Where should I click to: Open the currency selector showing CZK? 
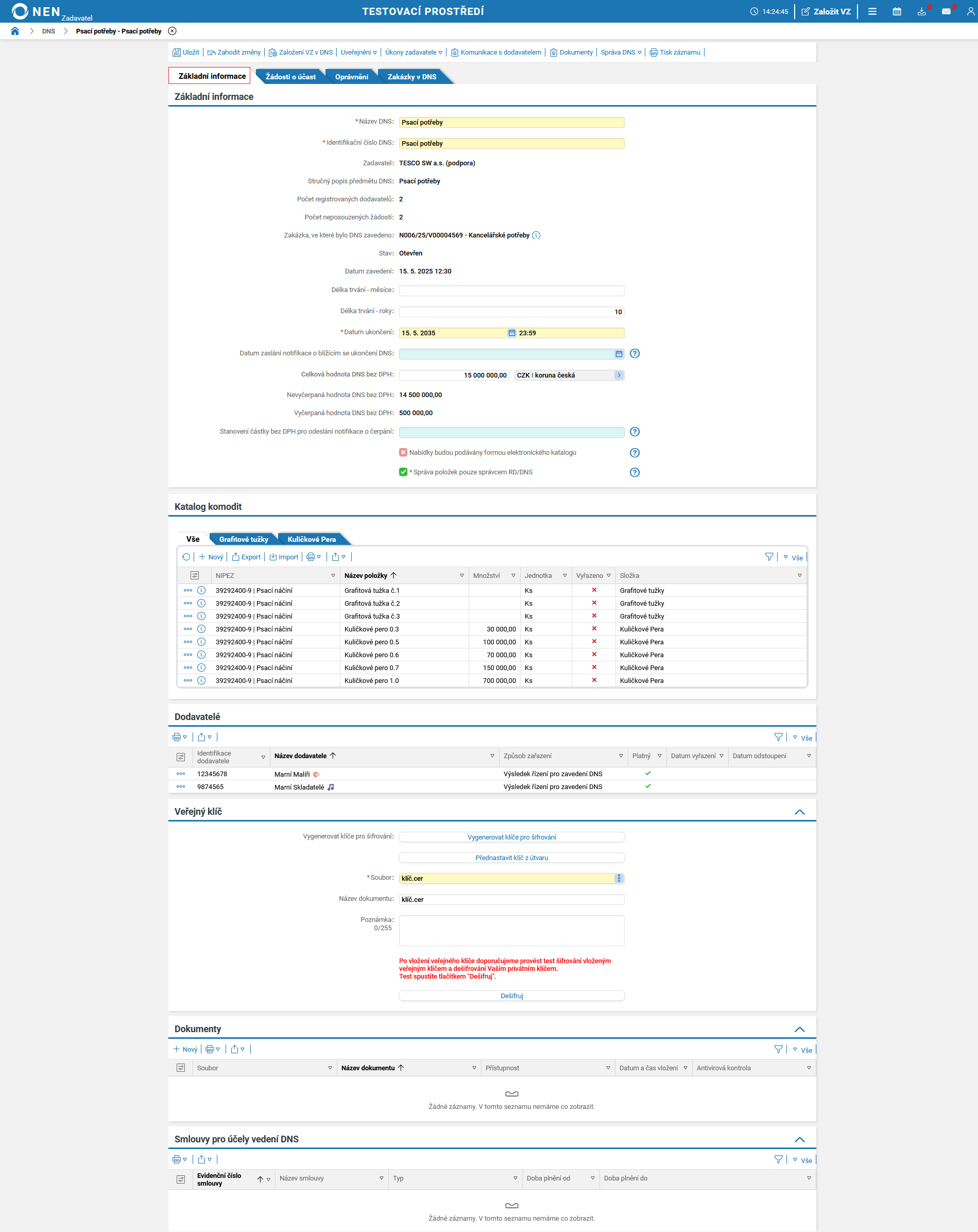coord(619,375)
